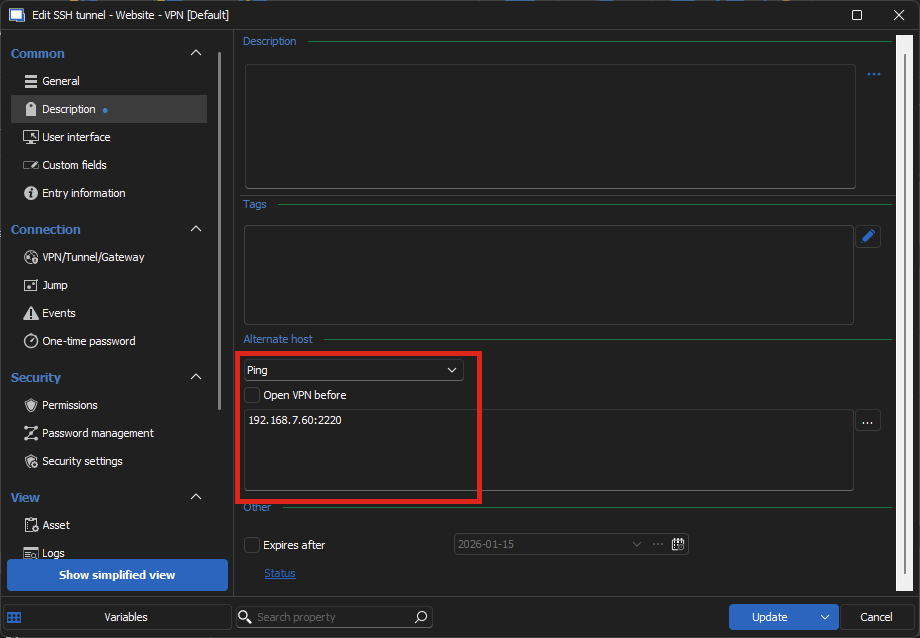The width and height of the screenshot is (920, 638).
Task: Open the Ping alternate host dropdown
Action: [354, 370]
